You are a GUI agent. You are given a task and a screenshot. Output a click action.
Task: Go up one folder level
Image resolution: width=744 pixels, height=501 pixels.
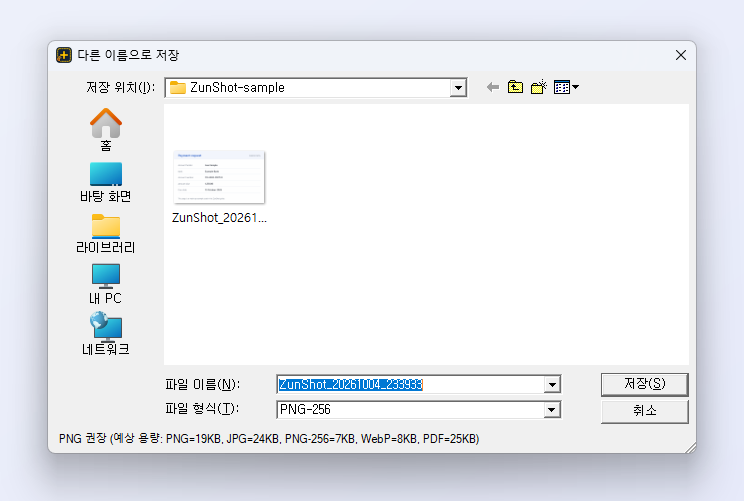515,87
